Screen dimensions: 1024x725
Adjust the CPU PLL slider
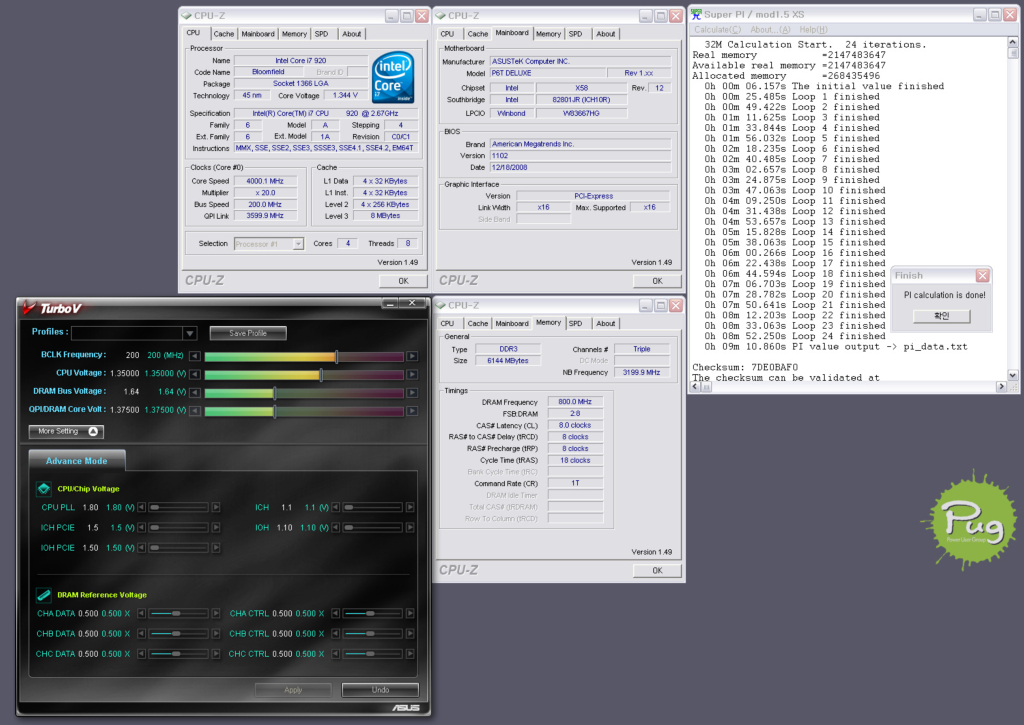tap(155, 508)
